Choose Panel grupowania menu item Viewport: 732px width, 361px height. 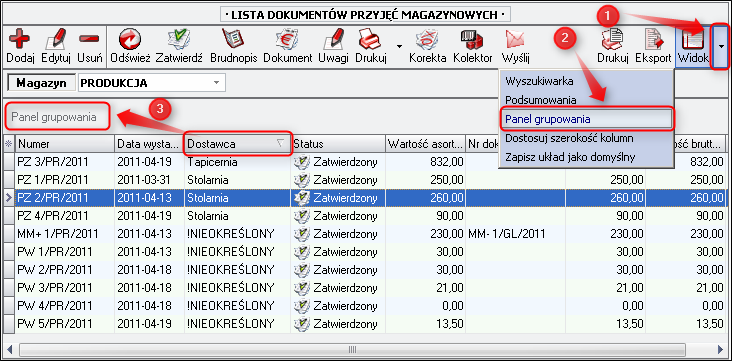(586, 119)
